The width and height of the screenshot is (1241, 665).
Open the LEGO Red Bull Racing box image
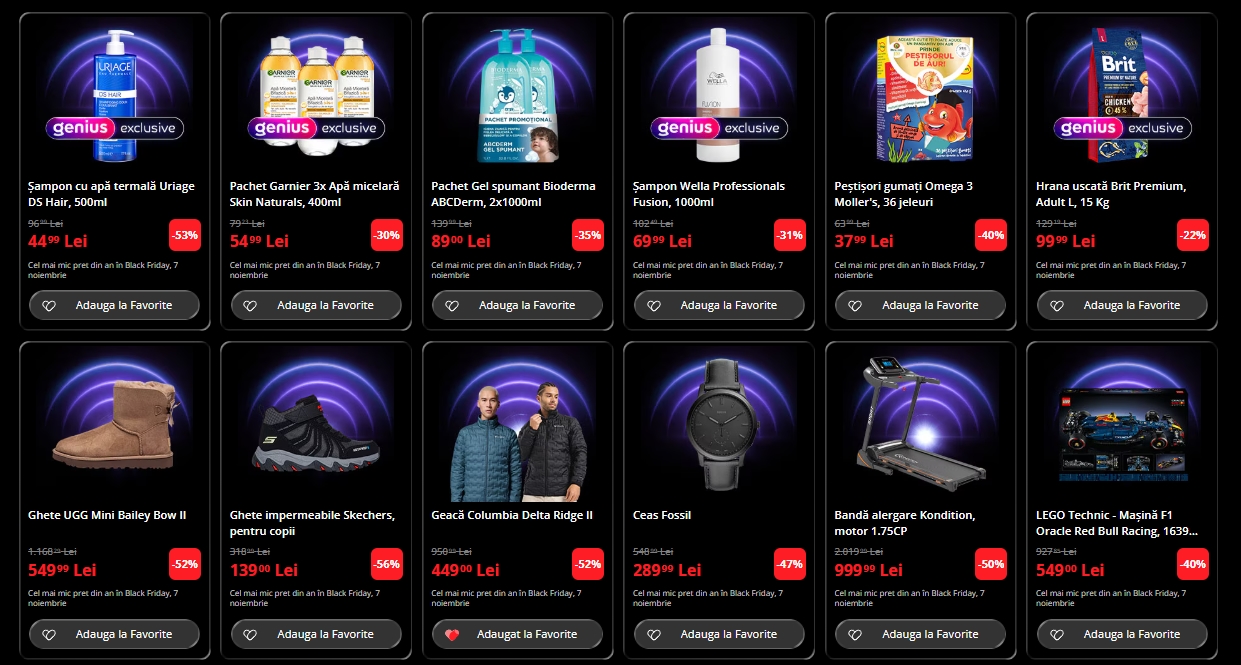[x=1122, y=428]
